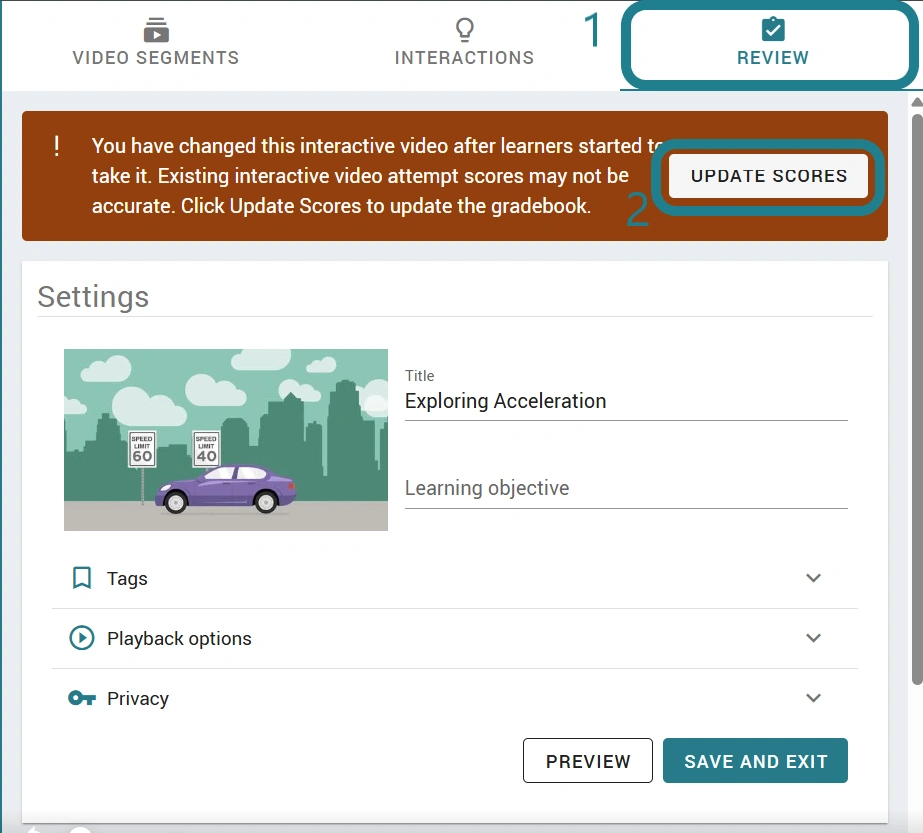This screenshot has height=833, width=923.
Task: Click the Update Scores button
Action: 768,176
